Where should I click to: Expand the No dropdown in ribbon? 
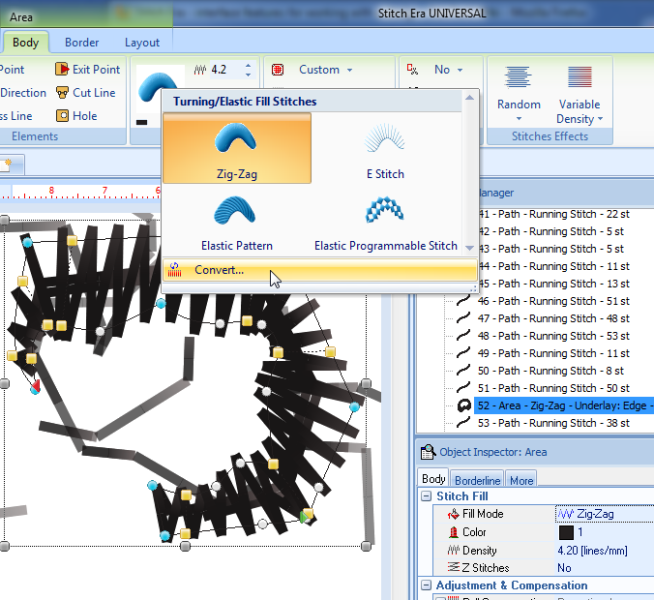coord(447,70)
